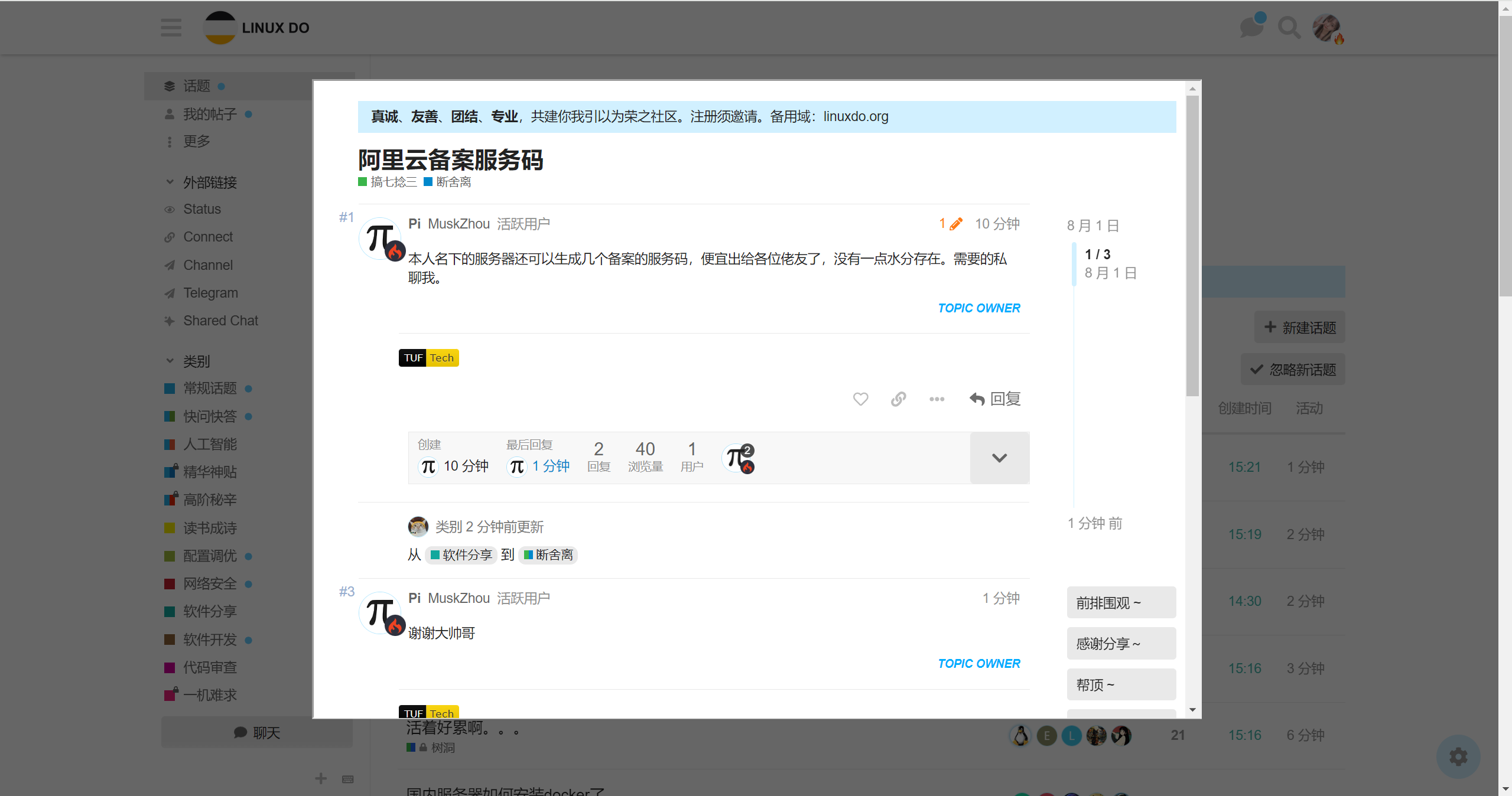Image resolution: width=1512 pixels, height=796 pixels.
Task: Click avatar beside 类别 2 分钟前更新
Action: [418, 526]
